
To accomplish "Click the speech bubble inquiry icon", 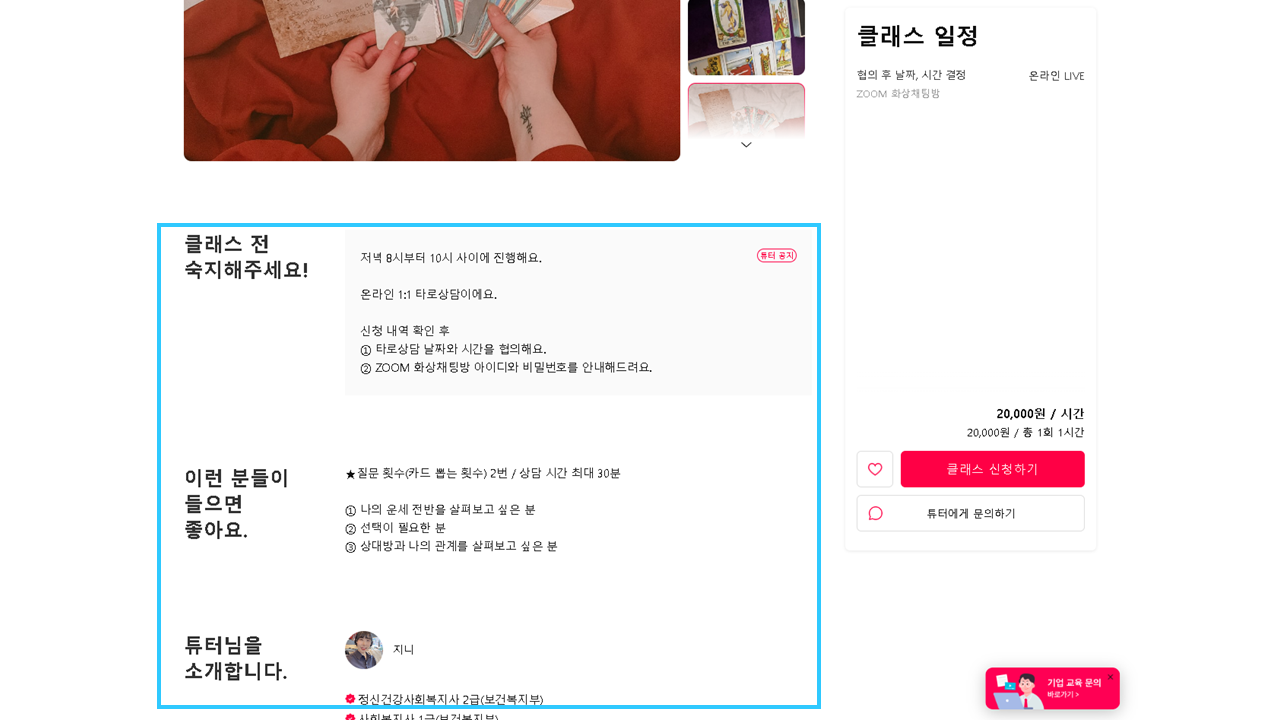I will click(876, 513).
